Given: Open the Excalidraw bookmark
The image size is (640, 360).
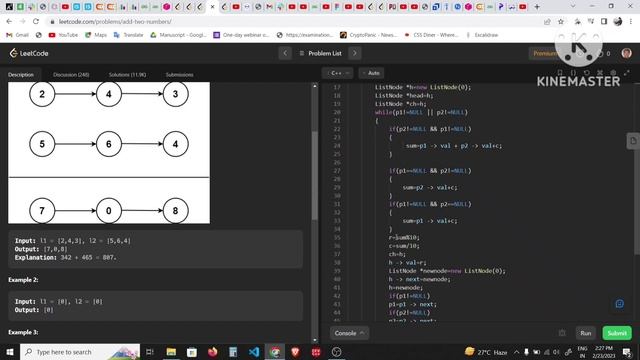Looking at the screenshot, I should tap(482, 35).
